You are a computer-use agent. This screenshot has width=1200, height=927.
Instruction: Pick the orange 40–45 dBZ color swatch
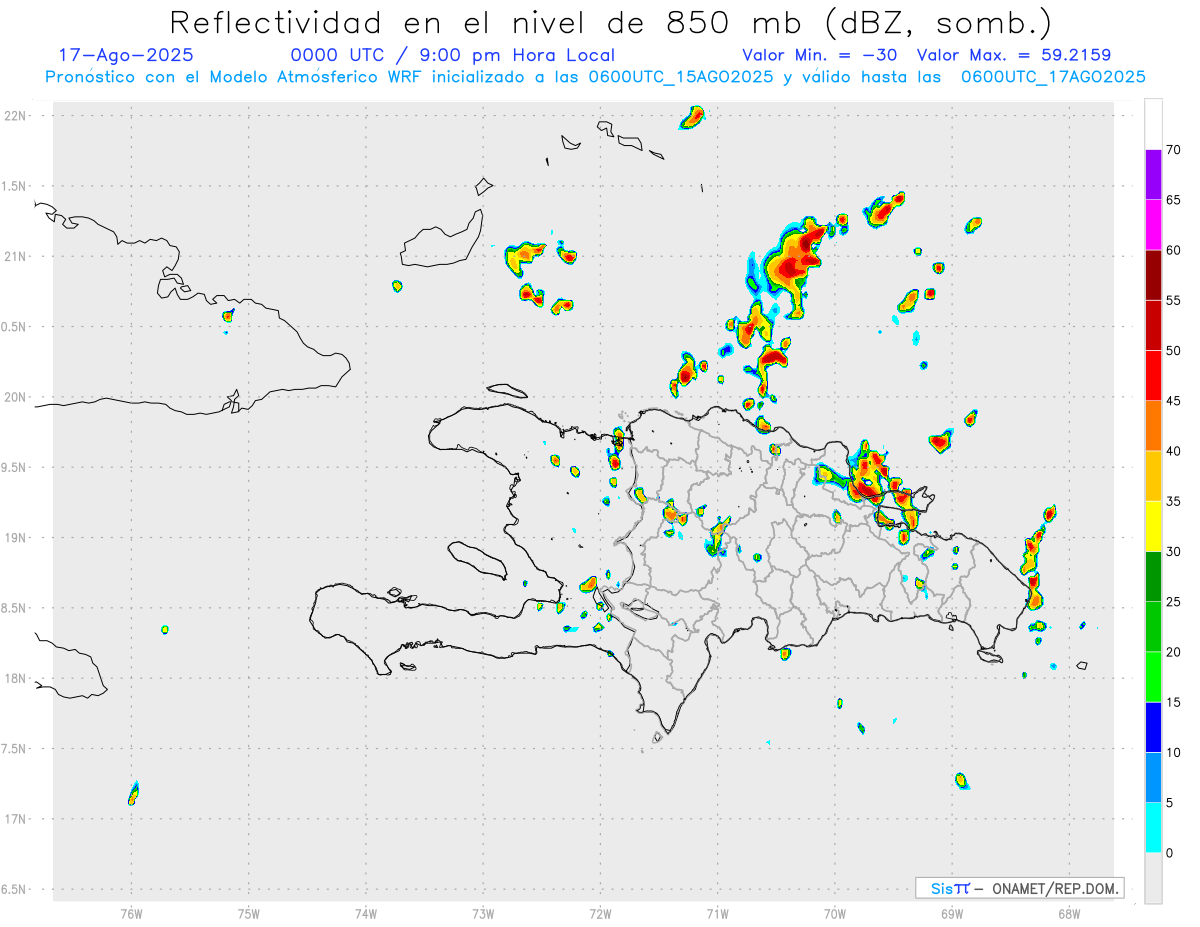[1153, 426]
